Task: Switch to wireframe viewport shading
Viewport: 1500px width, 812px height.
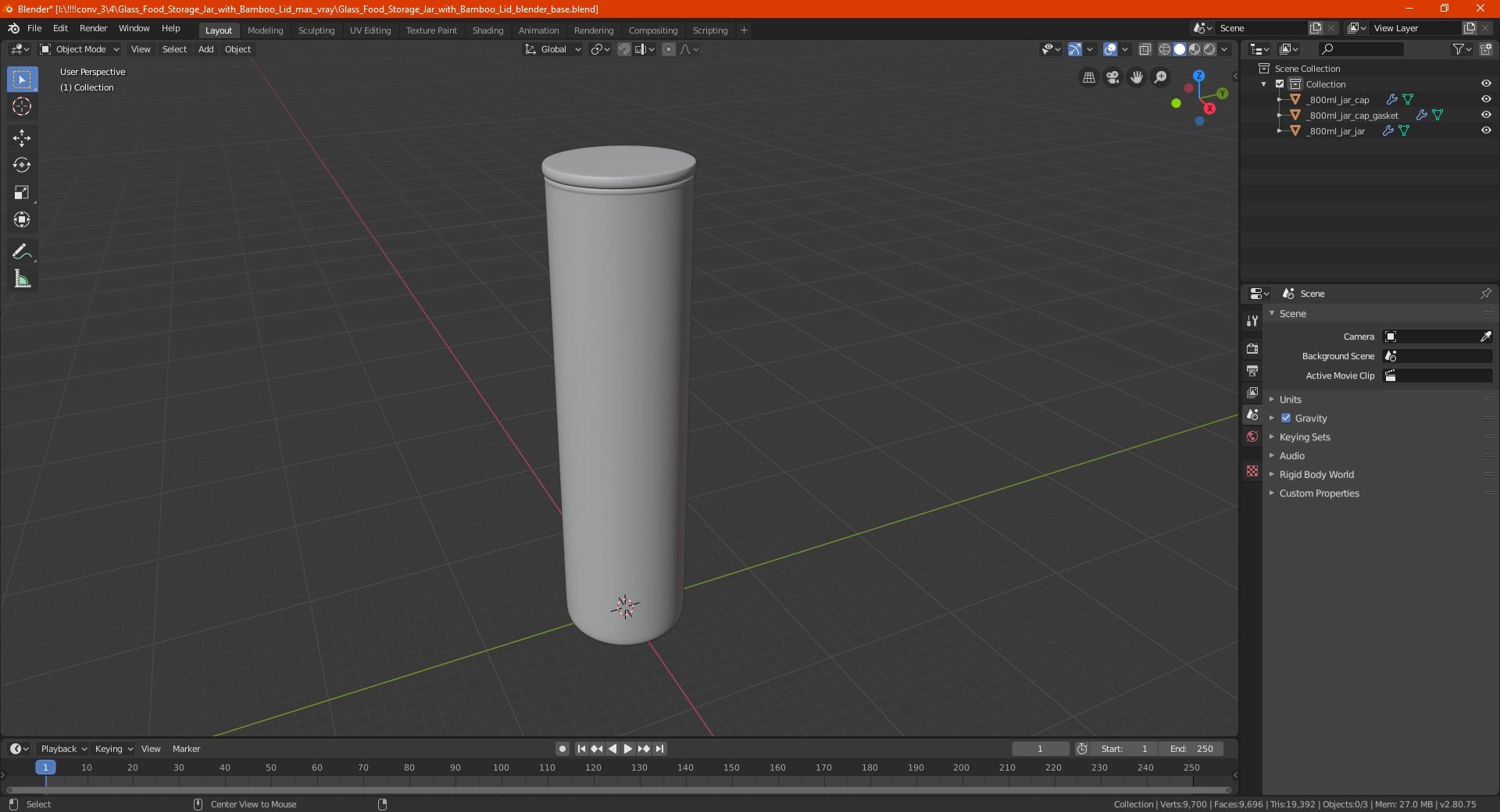Action: (1164, 49)
